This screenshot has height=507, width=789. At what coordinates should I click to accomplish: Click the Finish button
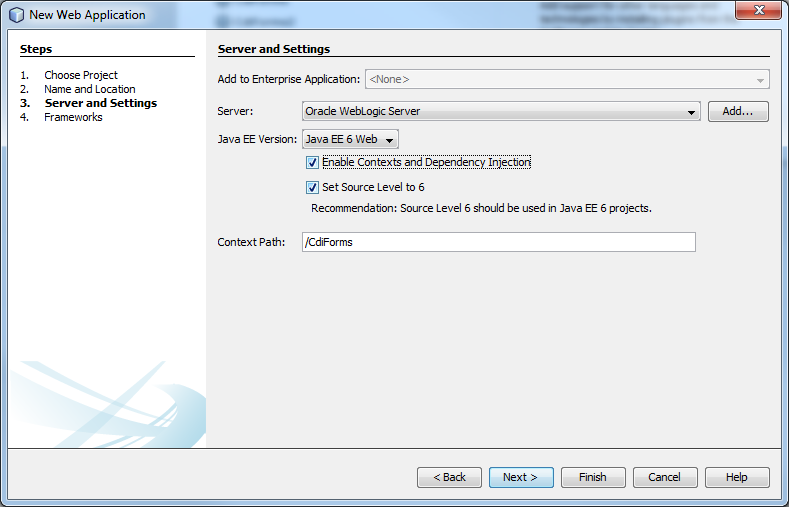(593, 477)
